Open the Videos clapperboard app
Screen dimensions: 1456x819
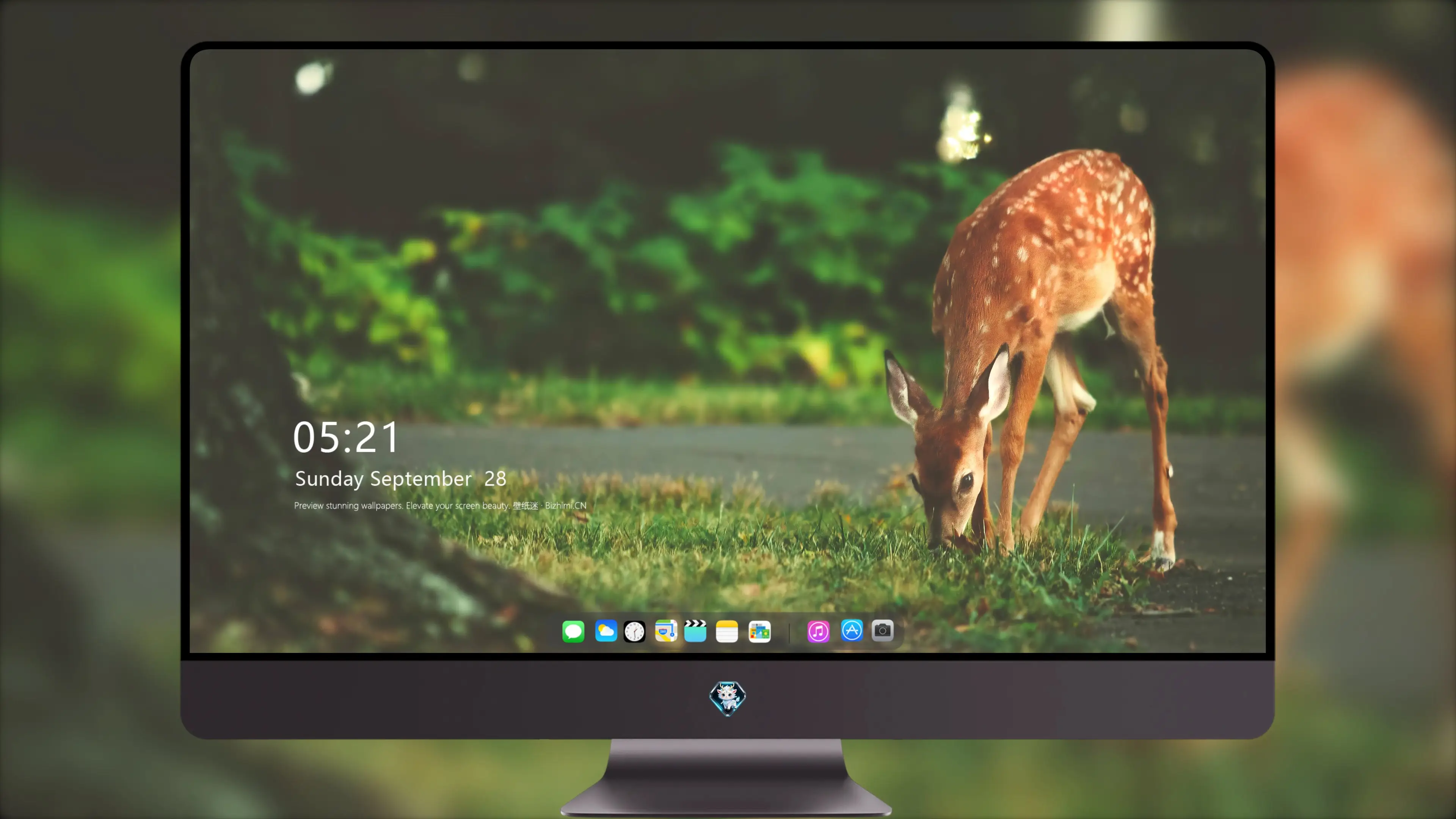(695, 631)
